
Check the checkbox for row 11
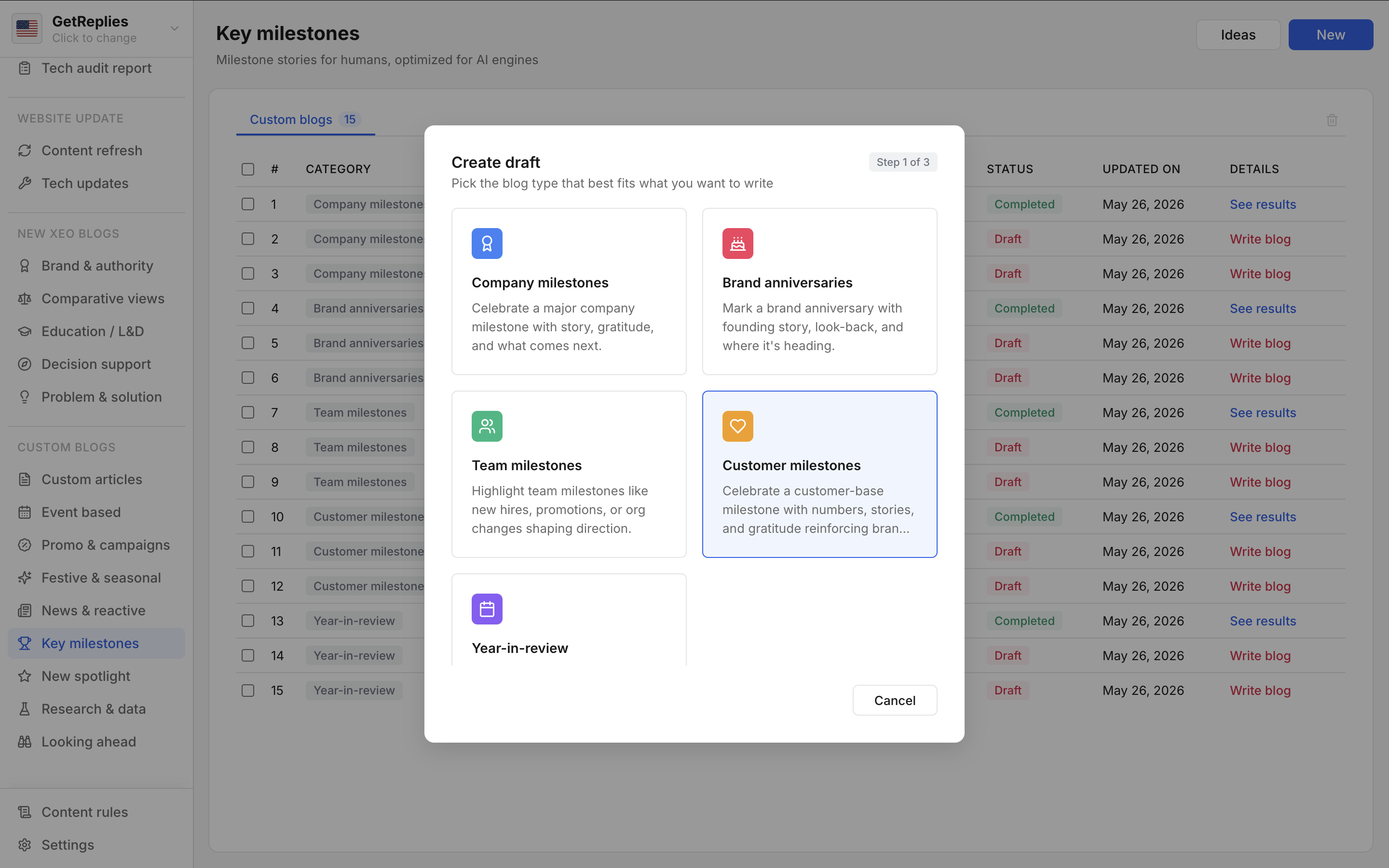248,551
